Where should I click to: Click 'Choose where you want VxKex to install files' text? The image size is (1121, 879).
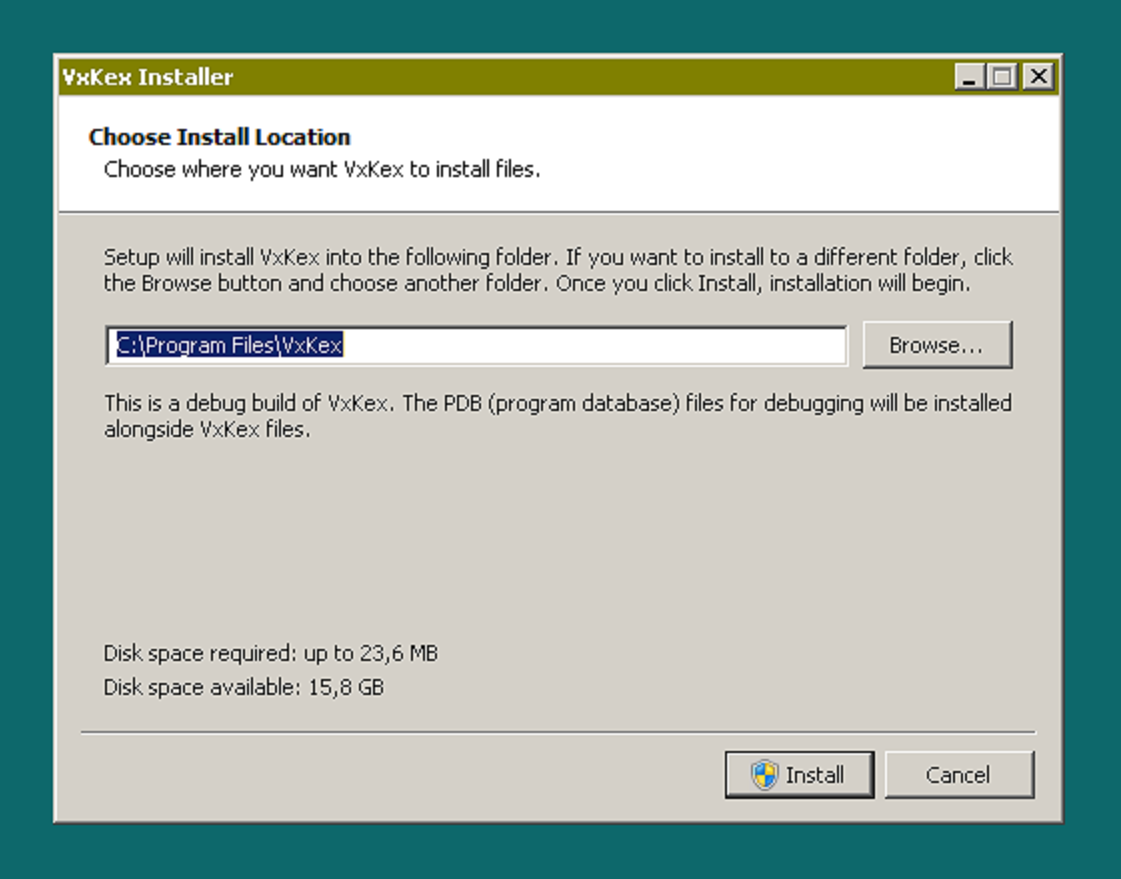click(322, 169)
